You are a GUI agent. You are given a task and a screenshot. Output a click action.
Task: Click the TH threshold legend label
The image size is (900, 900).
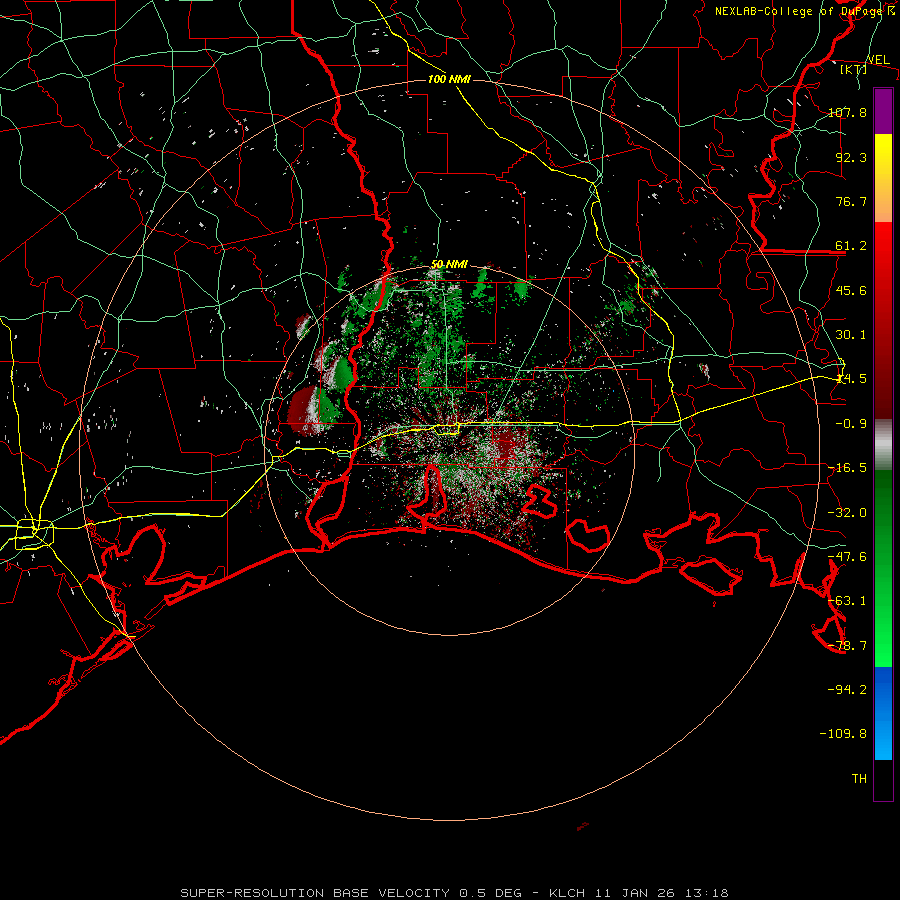click(x=859, y=779)
